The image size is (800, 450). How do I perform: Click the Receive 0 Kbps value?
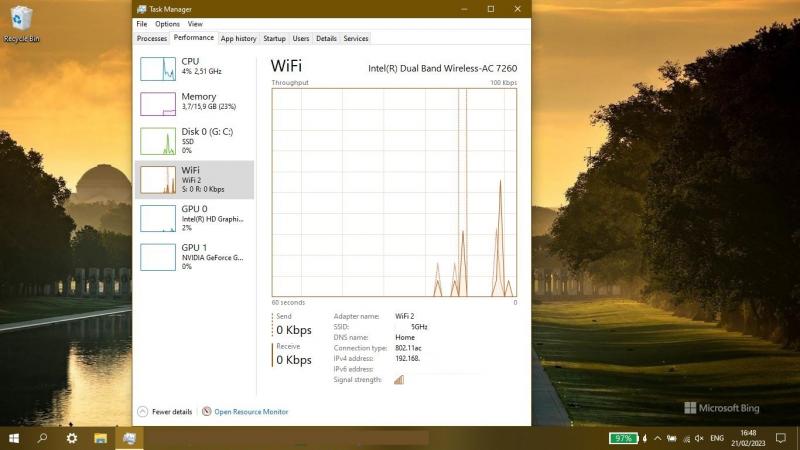pos(294,360)
